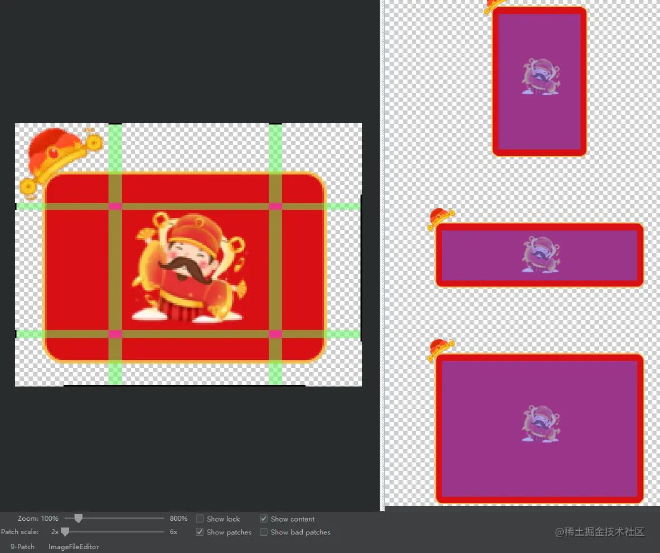The image size is (660, 553).
Task: Select the horizontally stretched wide preview
Action: pos(540,255)
